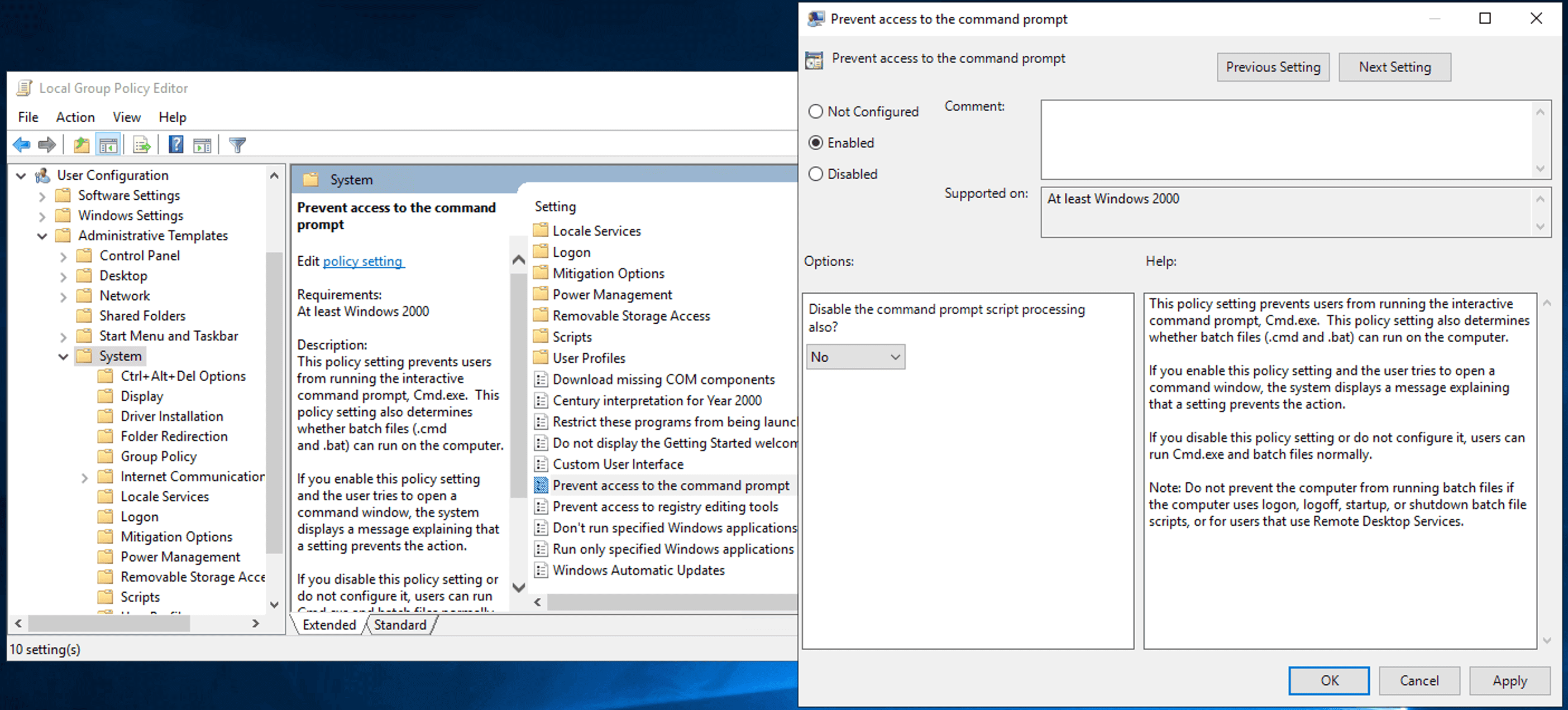Click the Forward navigation arrow in the toolbar
This screenshot has width=1568, height=710.
click(46, 144)
